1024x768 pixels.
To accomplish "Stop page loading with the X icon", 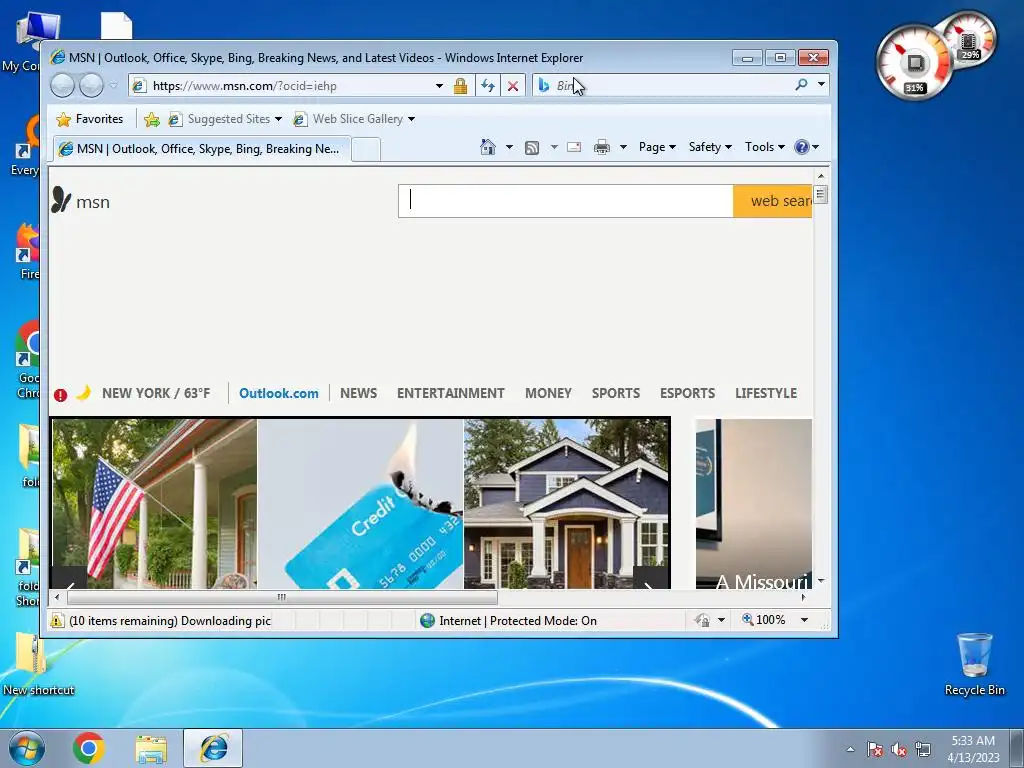I will pyautogui.click(x=513, y=86).
